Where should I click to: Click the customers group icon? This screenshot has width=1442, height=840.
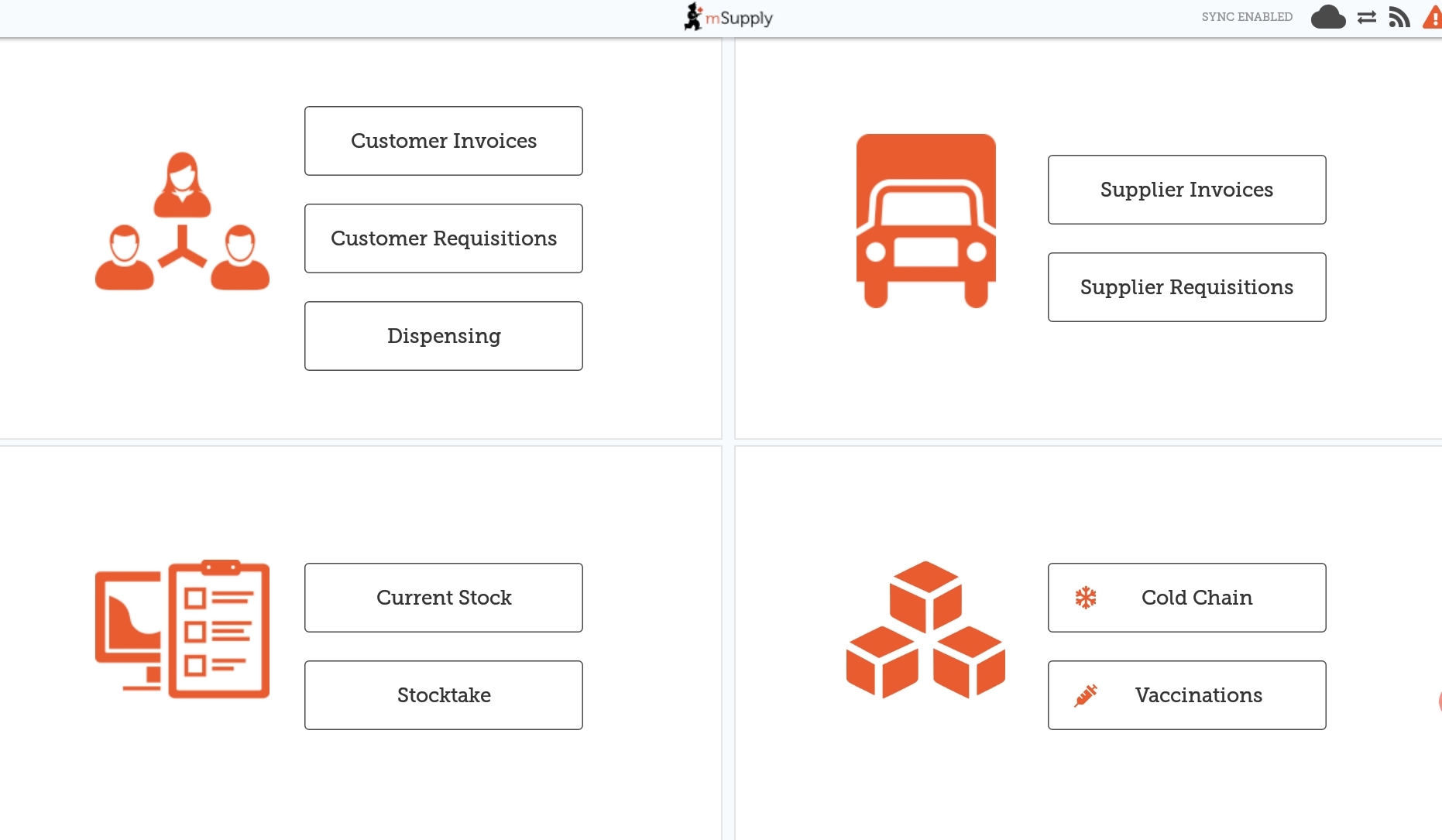click(x=182, y=221)
